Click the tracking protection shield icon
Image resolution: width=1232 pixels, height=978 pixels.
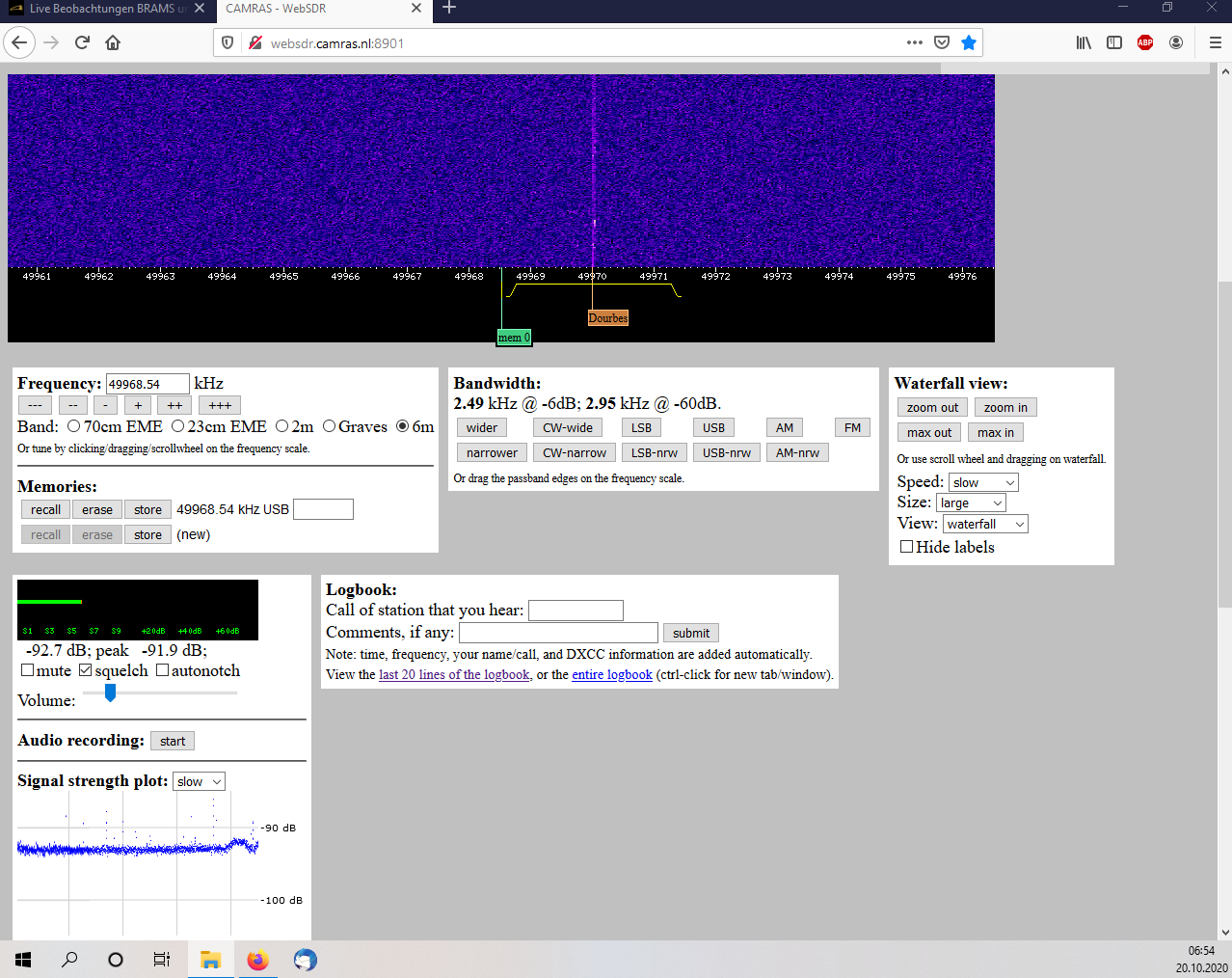(x=228, y=42)
